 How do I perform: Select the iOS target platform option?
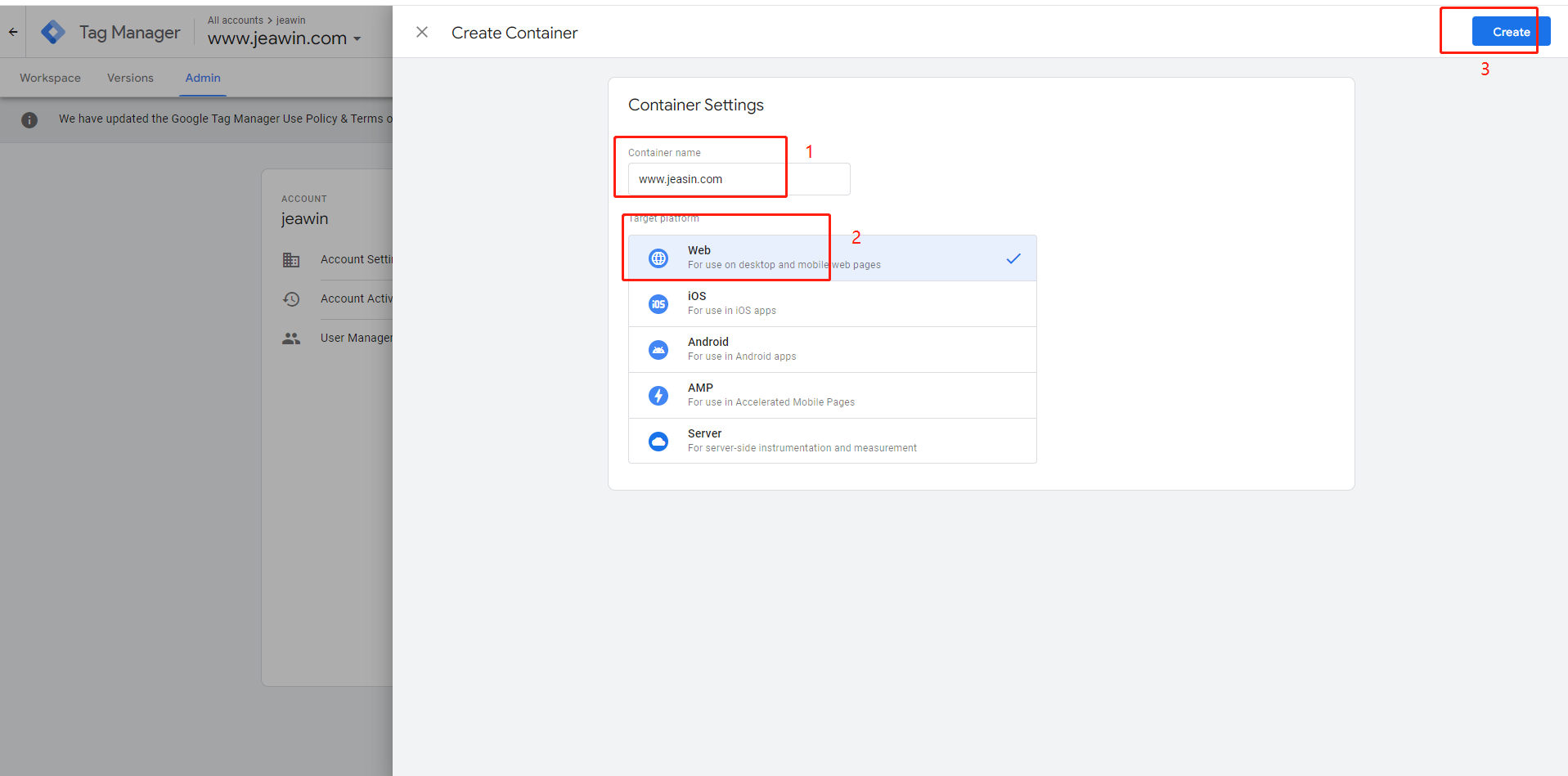pos(832,304)
